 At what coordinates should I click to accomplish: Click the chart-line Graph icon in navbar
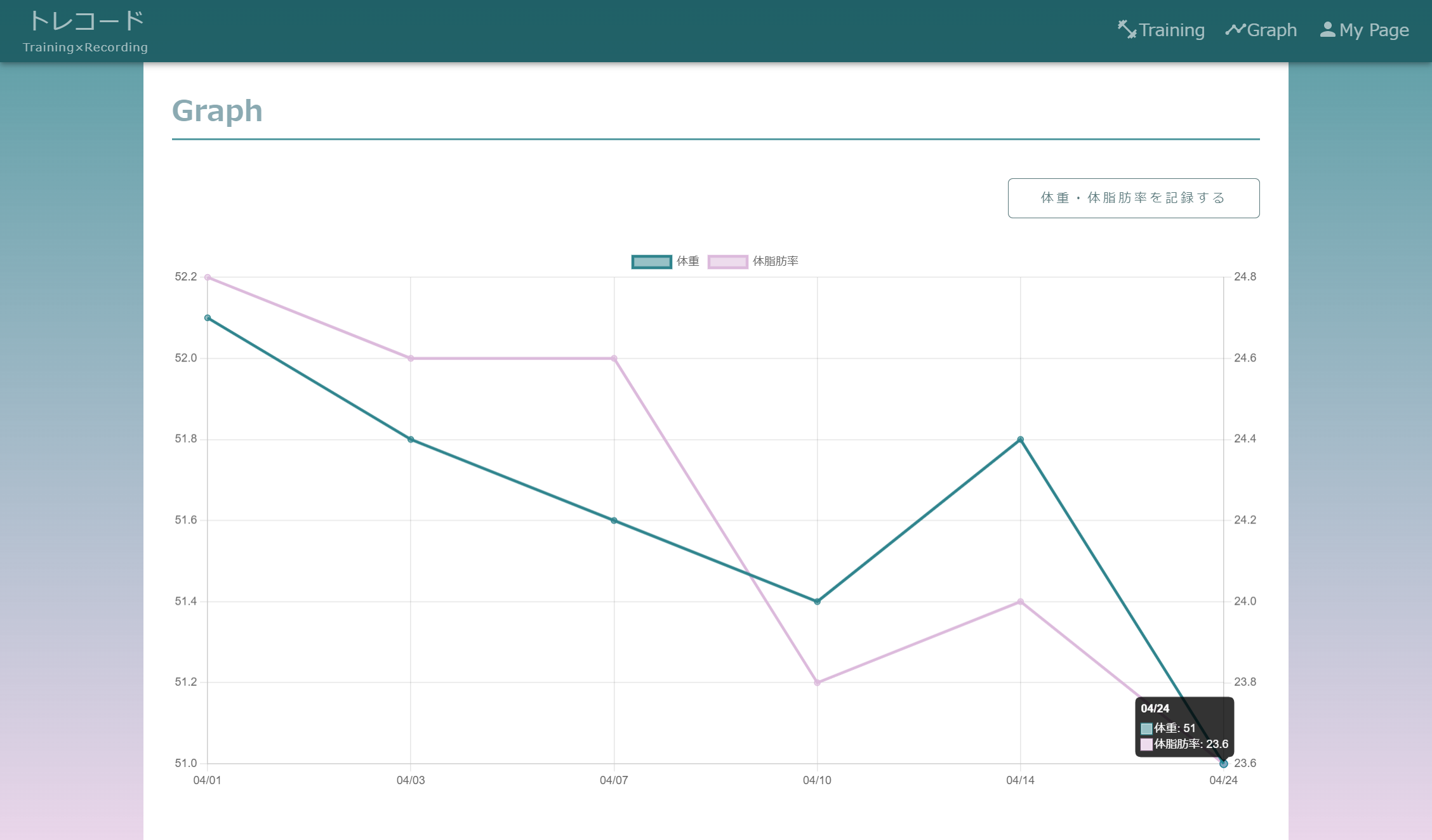coord(1235,30)
